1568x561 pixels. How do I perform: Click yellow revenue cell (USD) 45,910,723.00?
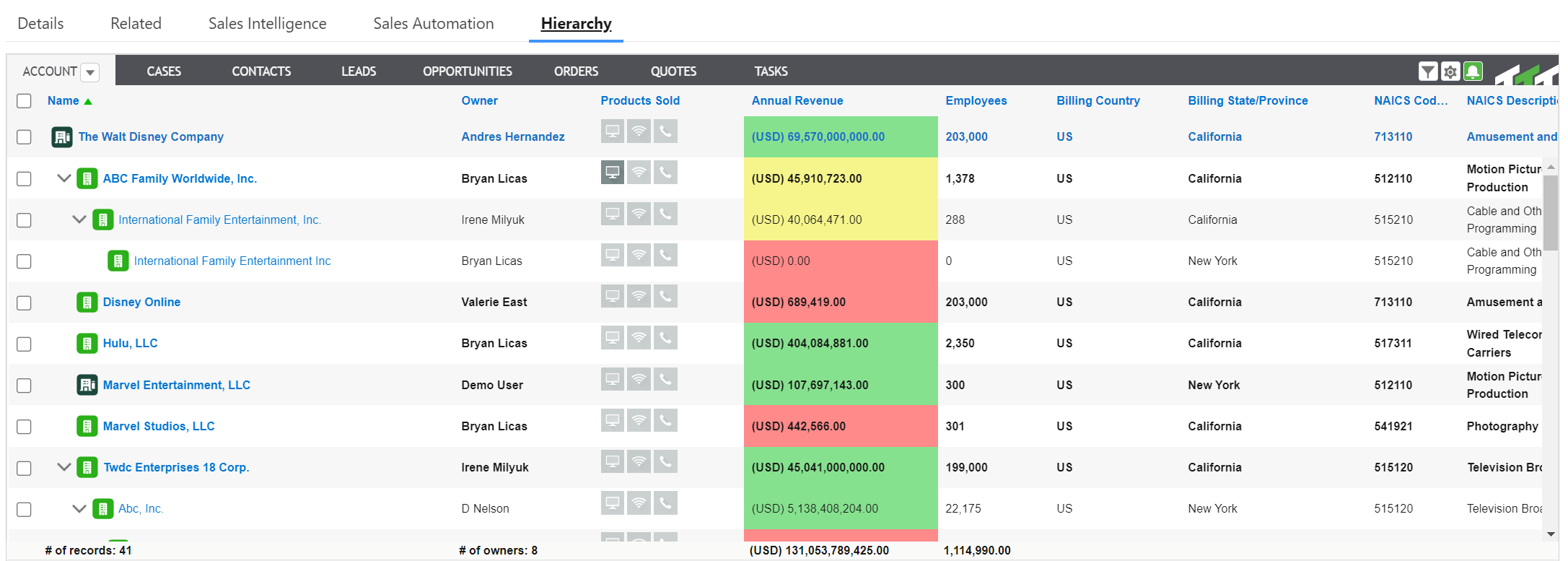tap(841, 178)
